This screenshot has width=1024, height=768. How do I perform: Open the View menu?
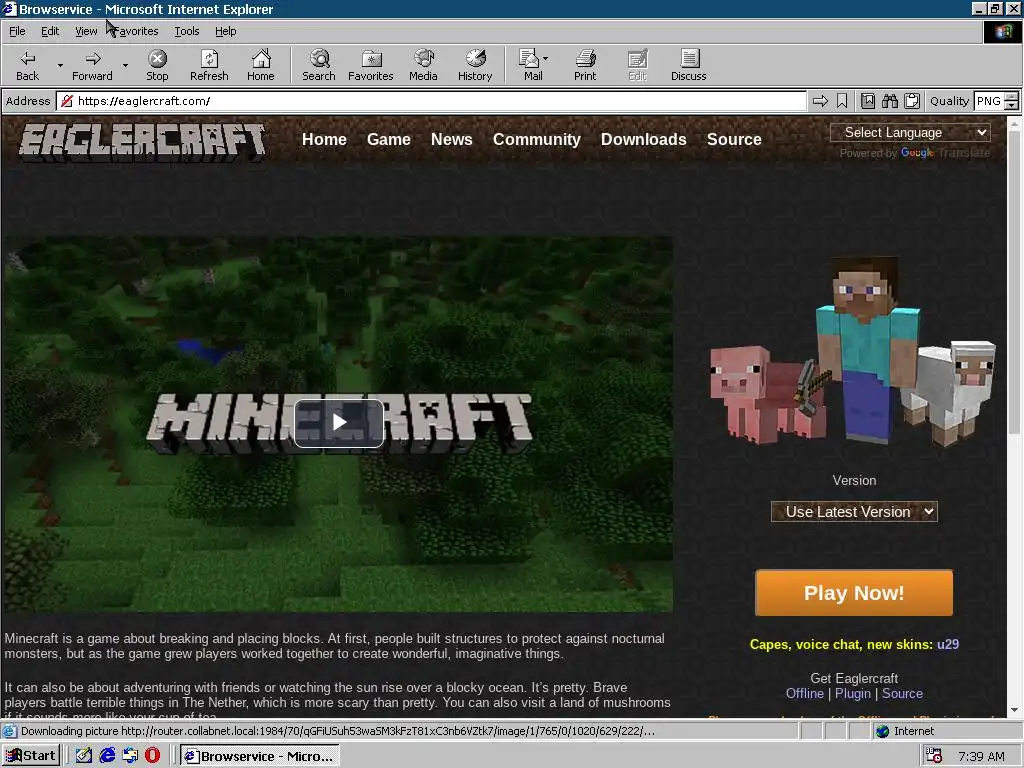pos(86,31)
